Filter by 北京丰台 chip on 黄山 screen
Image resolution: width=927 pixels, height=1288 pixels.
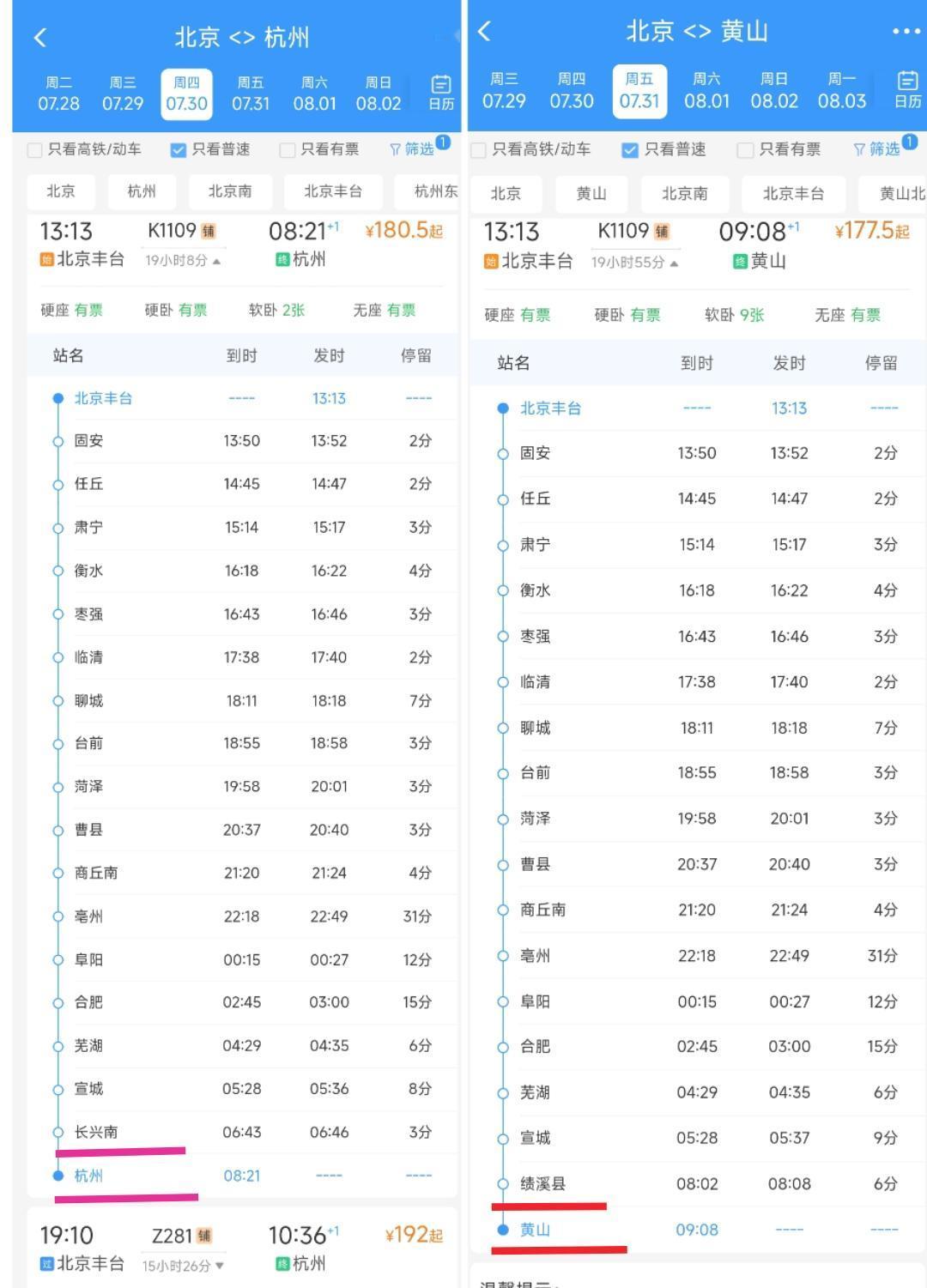click(x=794, y=194)
